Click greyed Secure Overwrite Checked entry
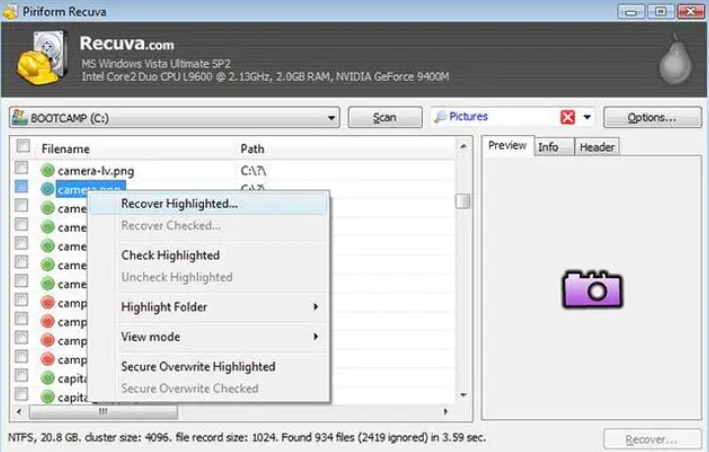This screenshot has width=709, height=452. pos(209,388)
